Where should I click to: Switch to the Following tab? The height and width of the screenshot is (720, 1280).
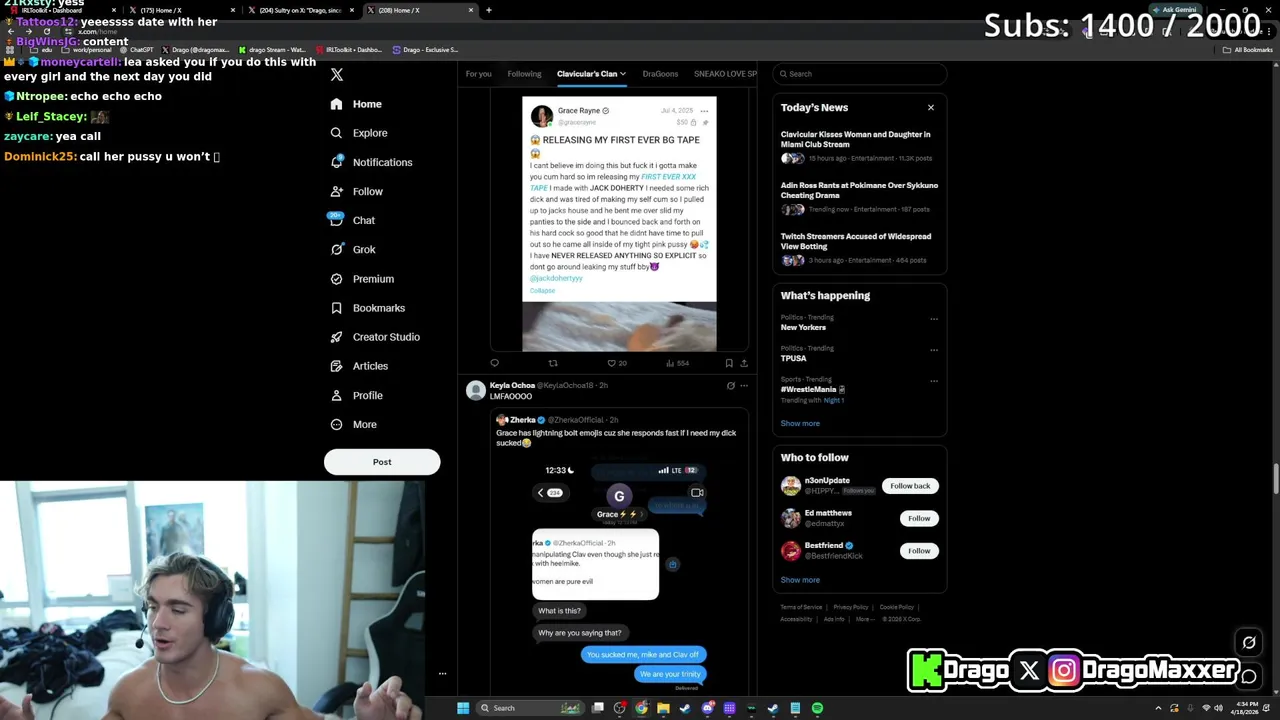pos(524,74)
